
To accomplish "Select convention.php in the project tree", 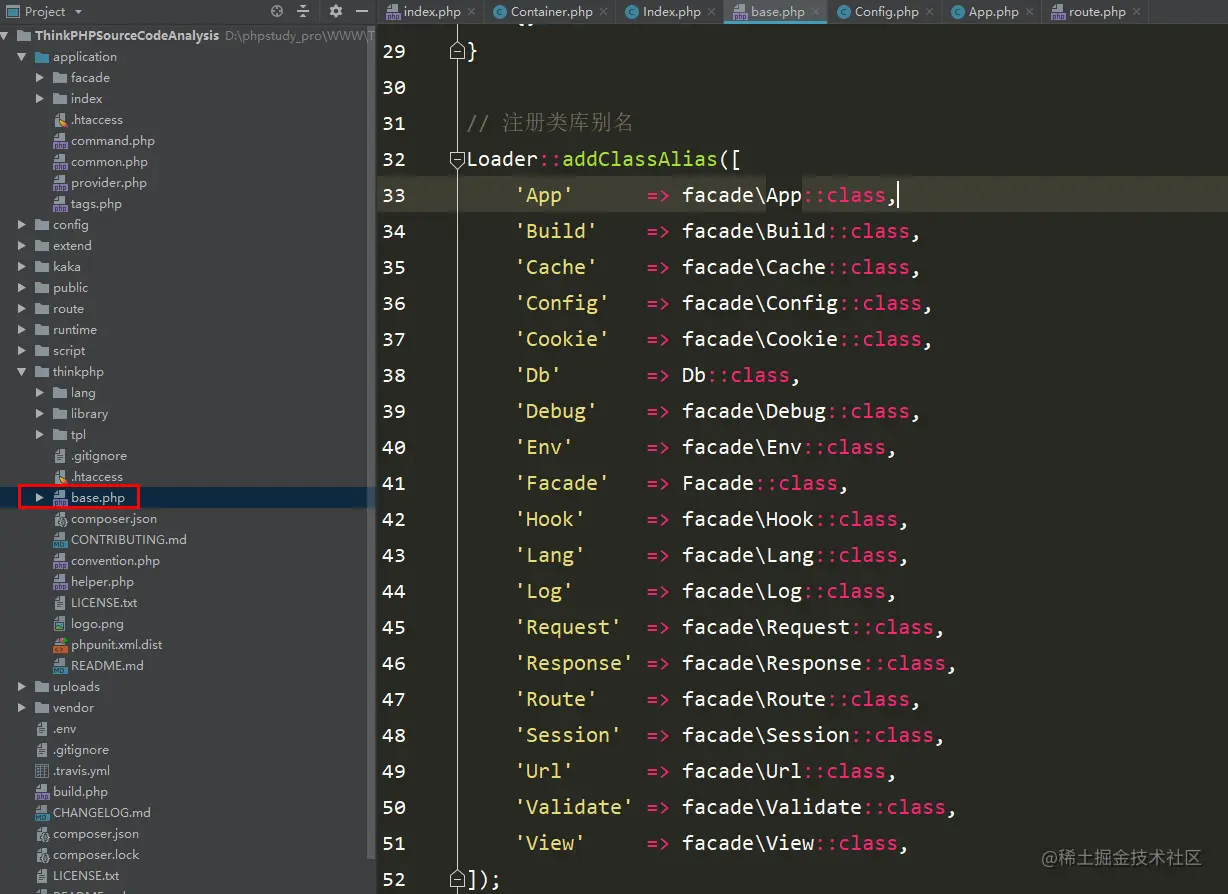I will [x=115, y=561].
